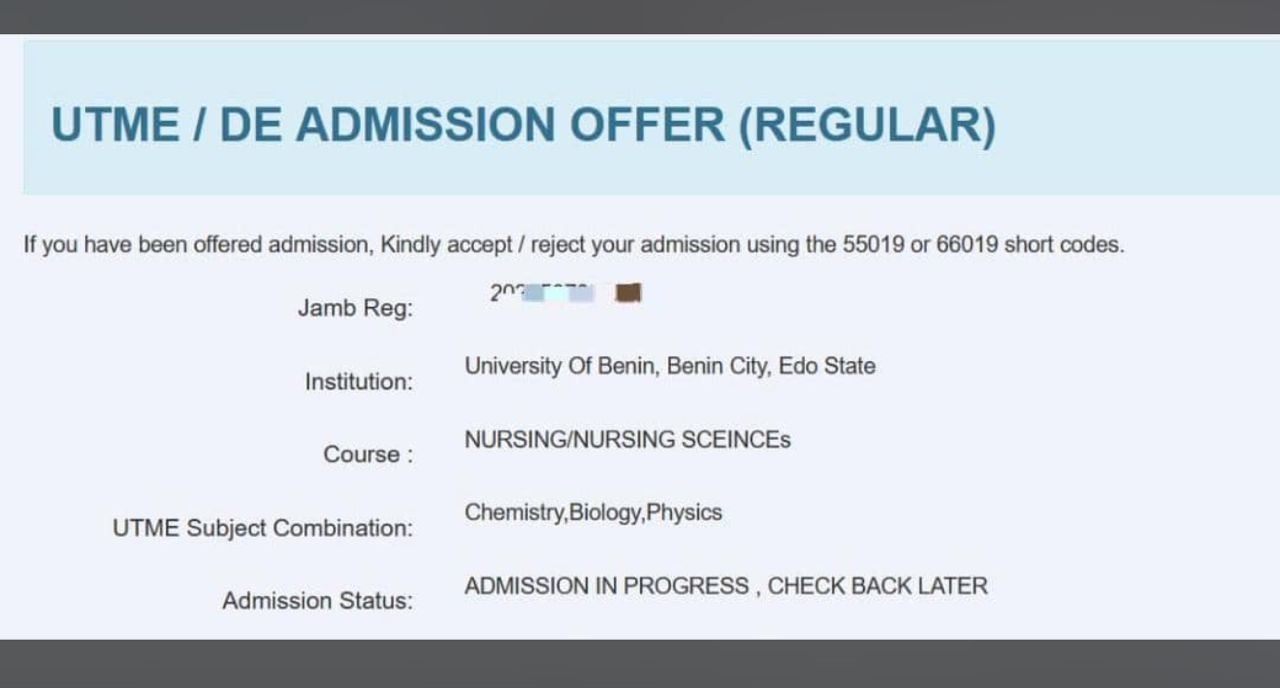
Task: Click the accept / reject admission instruction text
Action: (x=573, y=245)
